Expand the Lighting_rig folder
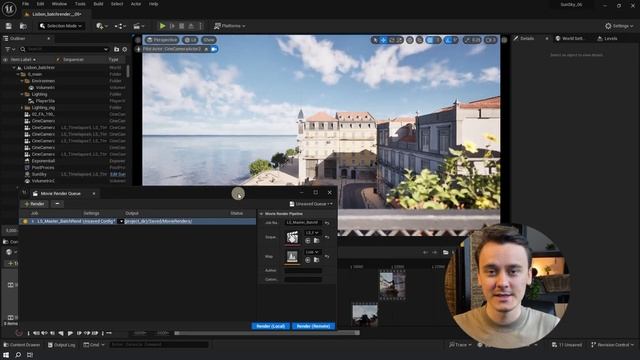This screenshot has width=640, height=360. tap(22, 108)
